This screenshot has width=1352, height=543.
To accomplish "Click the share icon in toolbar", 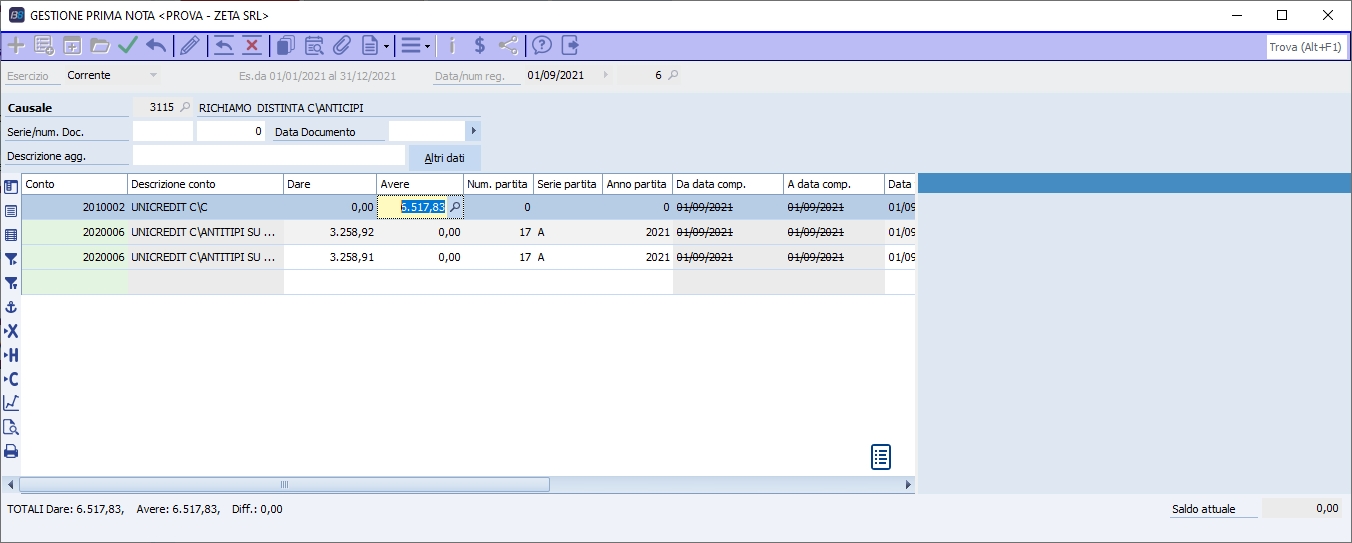I will tap(509, 45).
